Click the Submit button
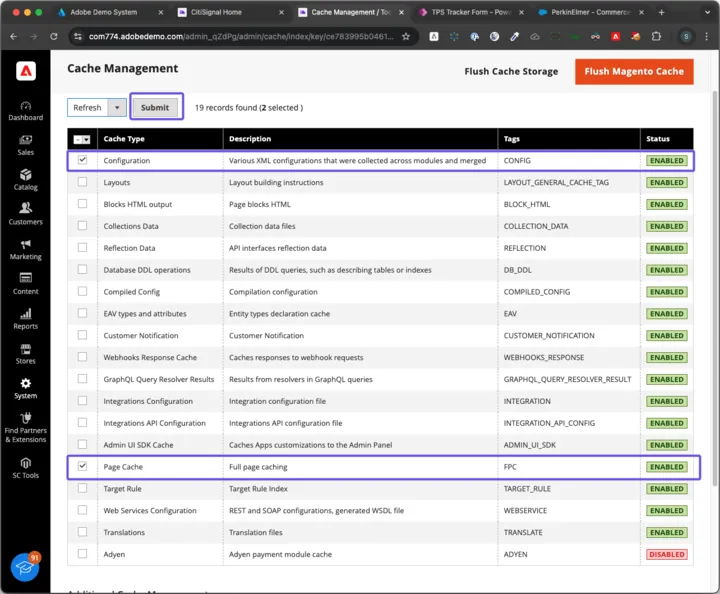 point(155,107)
